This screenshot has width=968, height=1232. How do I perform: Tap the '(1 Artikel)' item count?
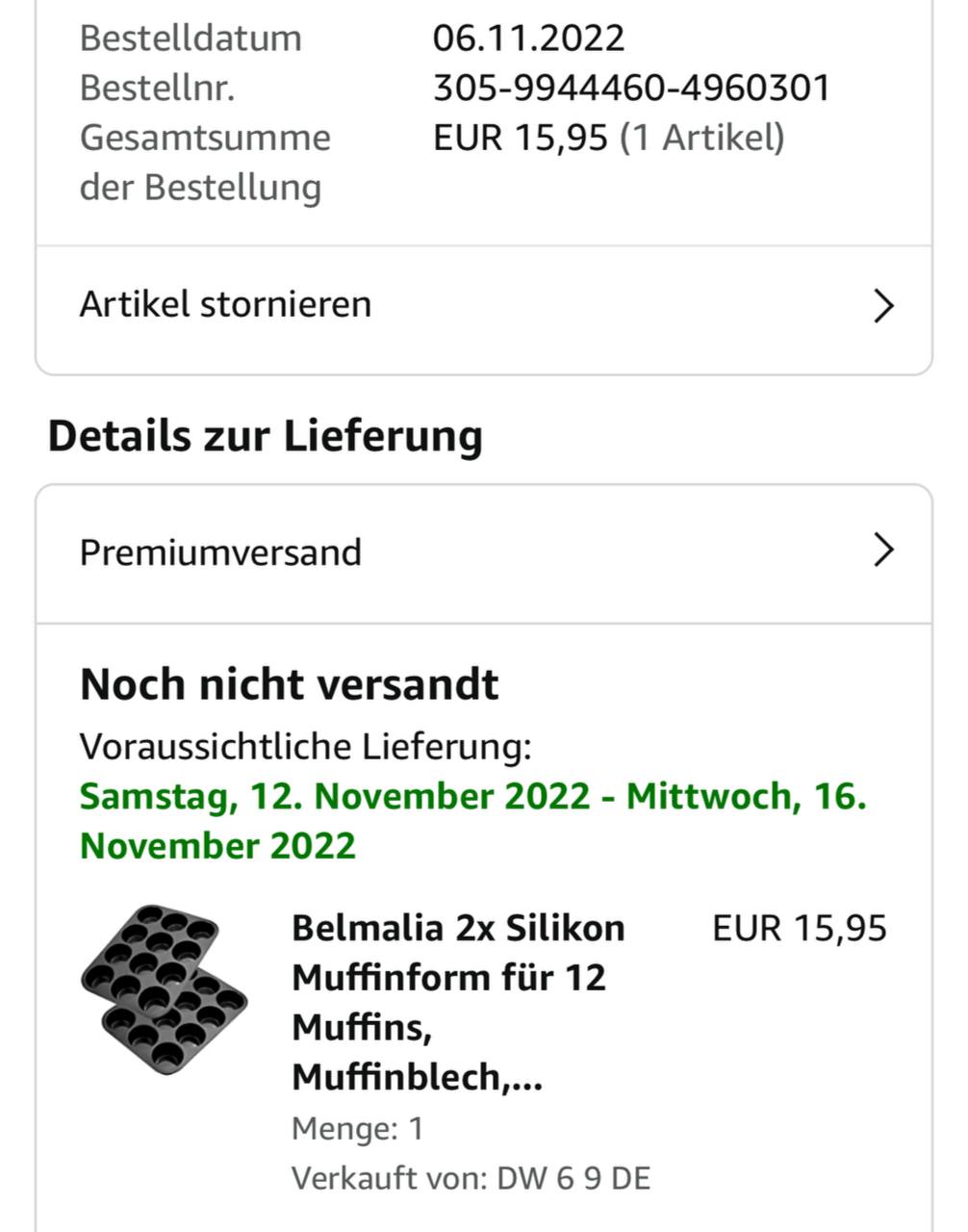pyautogui.click(x=702, y=138)
